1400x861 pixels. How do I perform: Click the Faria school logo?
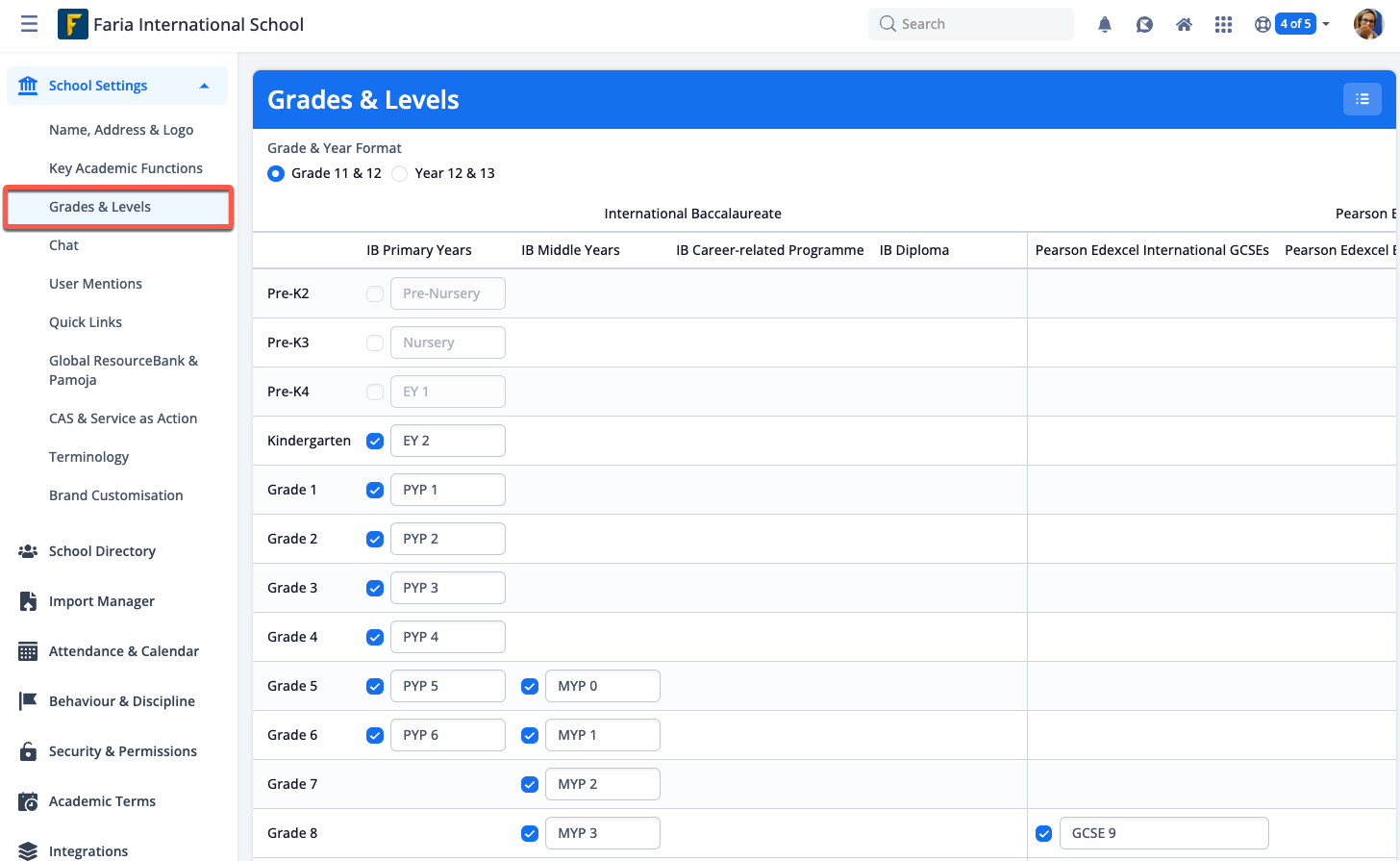pyautogui.click(x=73, y=24)
